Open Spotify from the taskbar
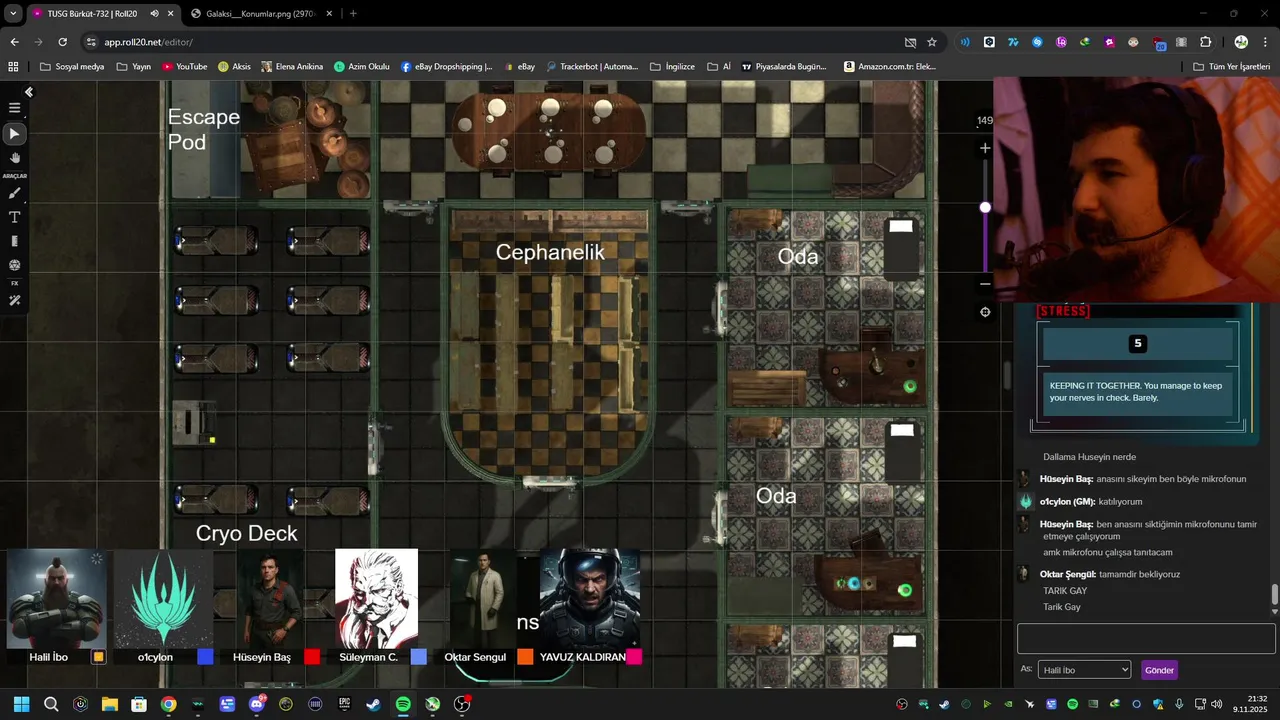Screen dimensions: 1280x720 [403, 704]
